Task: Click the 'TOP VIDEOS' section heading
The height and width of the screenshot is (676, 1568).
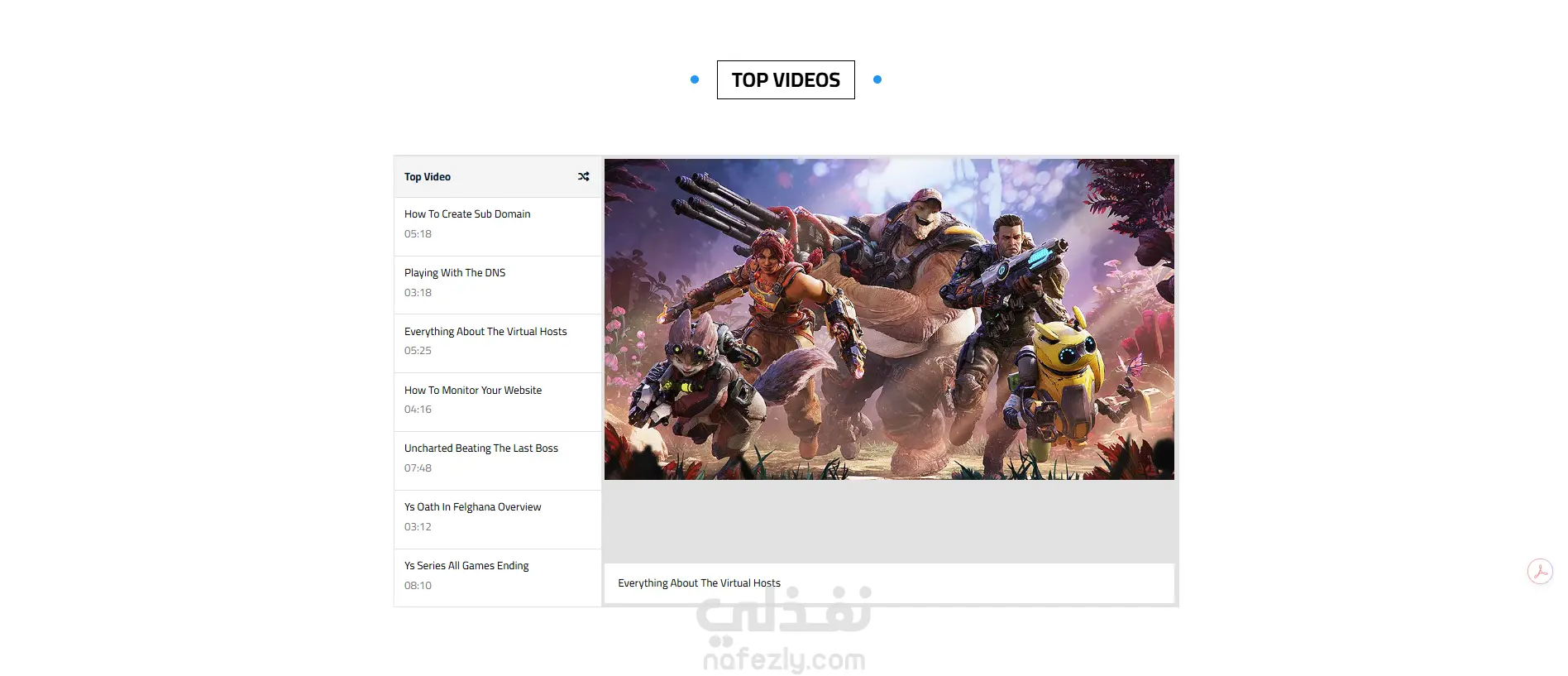Action: [786, 79]
